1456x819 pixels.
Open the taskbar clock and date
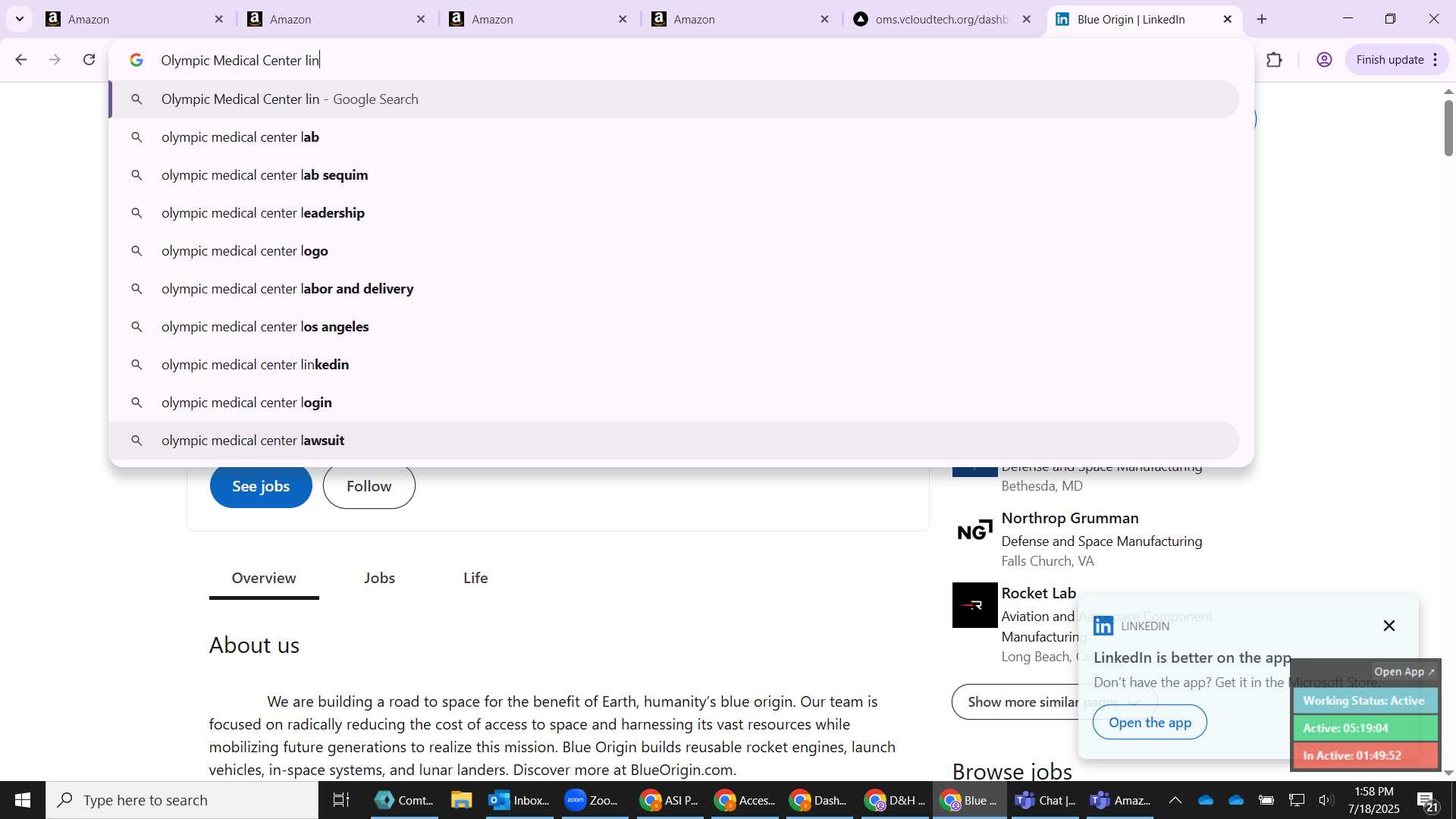point(1373,800)
